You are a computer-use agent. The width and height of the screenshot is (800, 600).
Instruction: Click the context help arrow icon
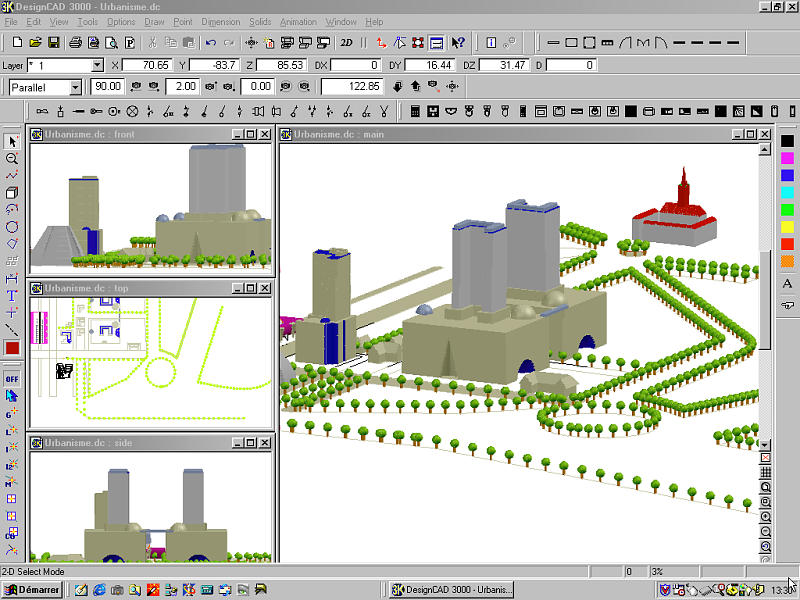point(457,43)
